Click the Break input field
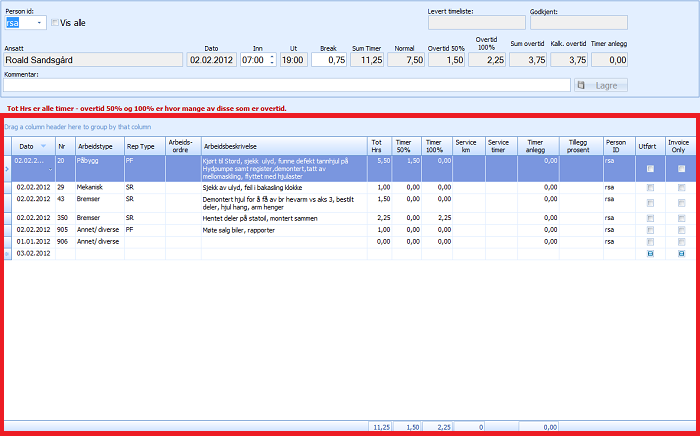The height and width of the screenshot is (436, 700). pyautogui.click(x=329, y=60)
